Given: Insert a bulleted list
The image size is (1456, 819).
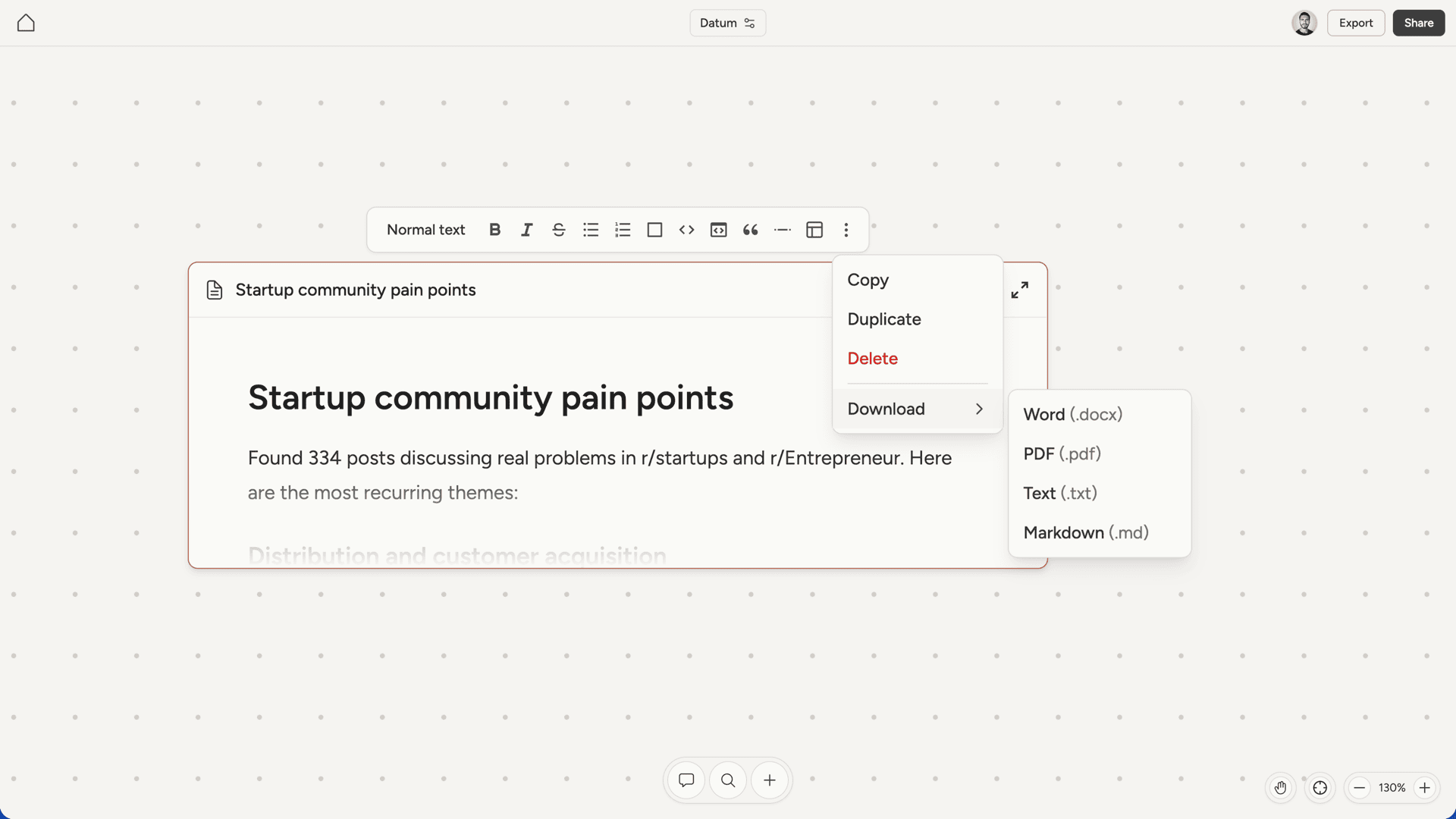Looking at the screenshot, I should tap(591, 230).
